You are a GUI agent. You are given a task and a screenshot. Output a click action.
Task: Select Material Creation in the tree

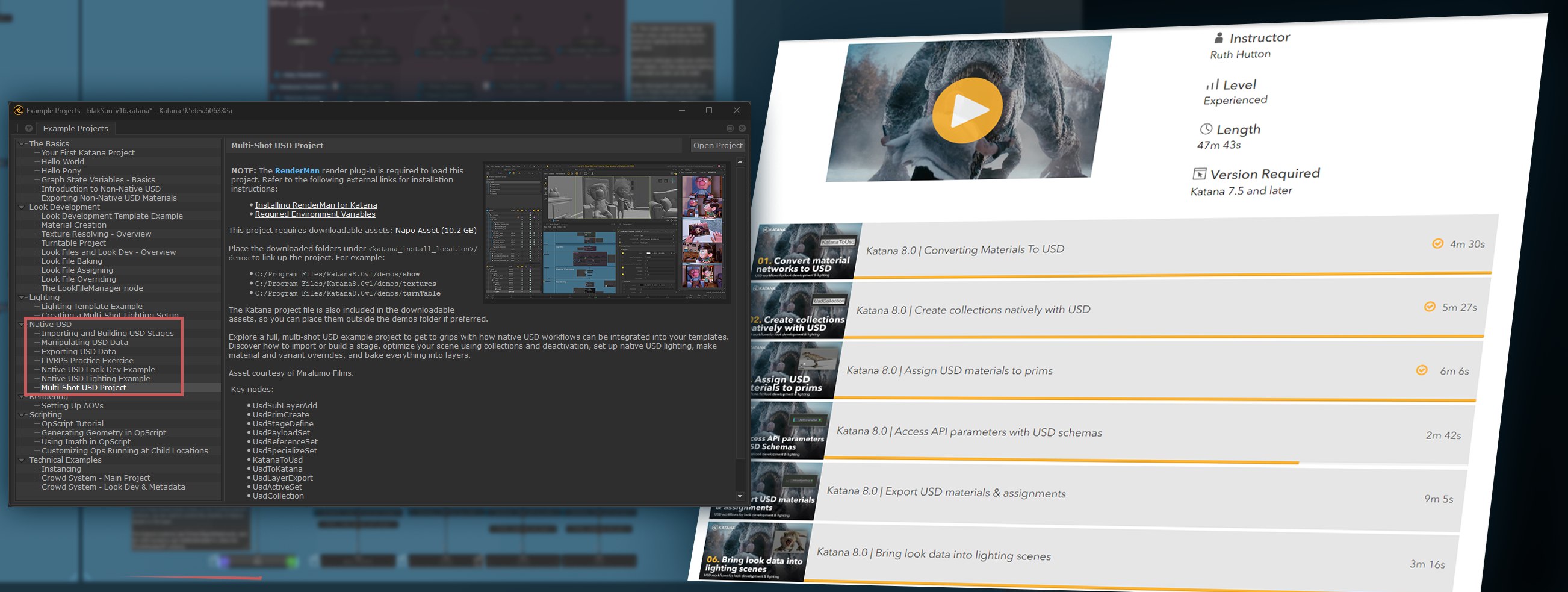(73, 225)
